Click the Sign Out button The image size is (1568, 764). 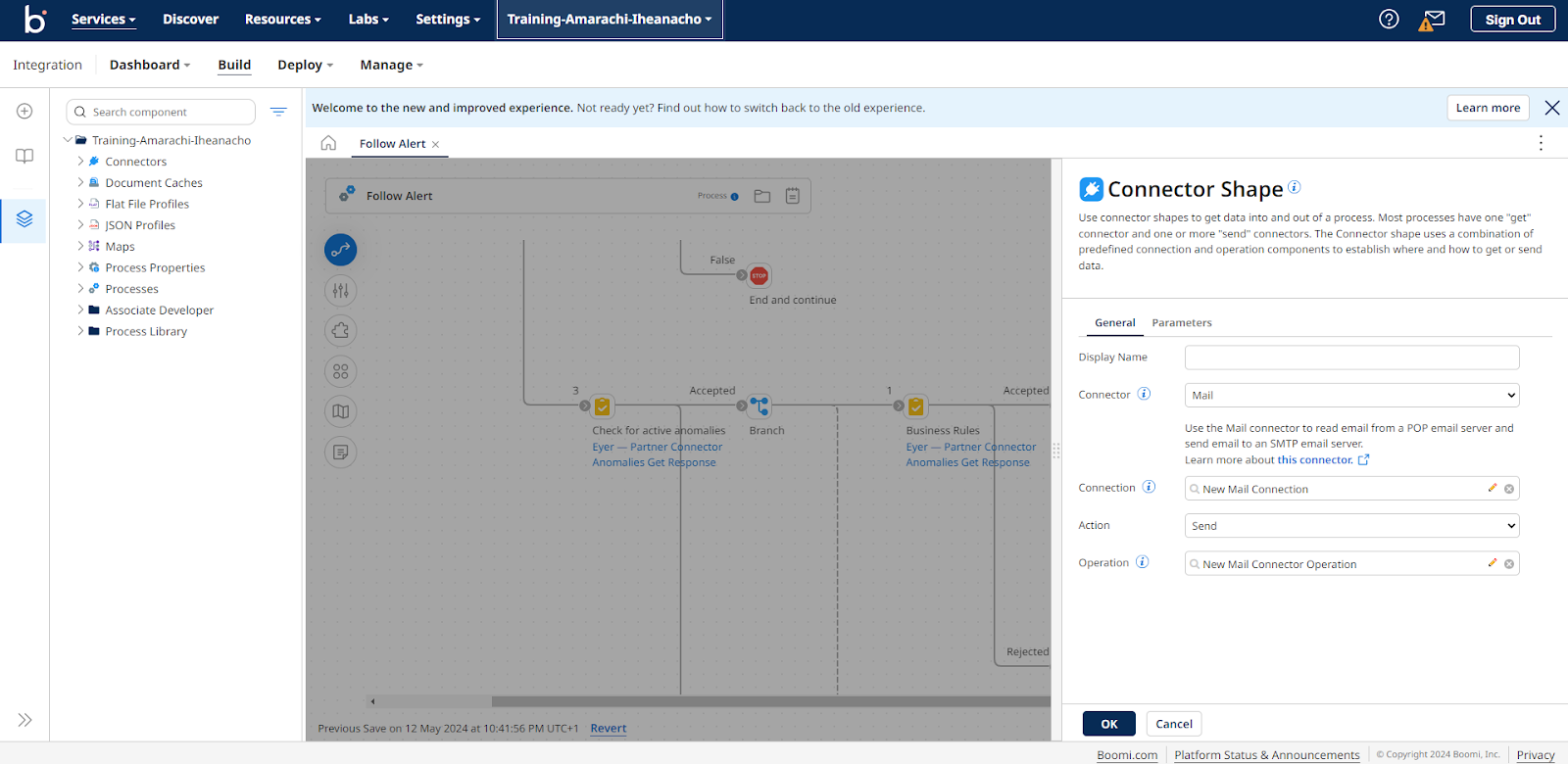click(x=1513, y=20)
